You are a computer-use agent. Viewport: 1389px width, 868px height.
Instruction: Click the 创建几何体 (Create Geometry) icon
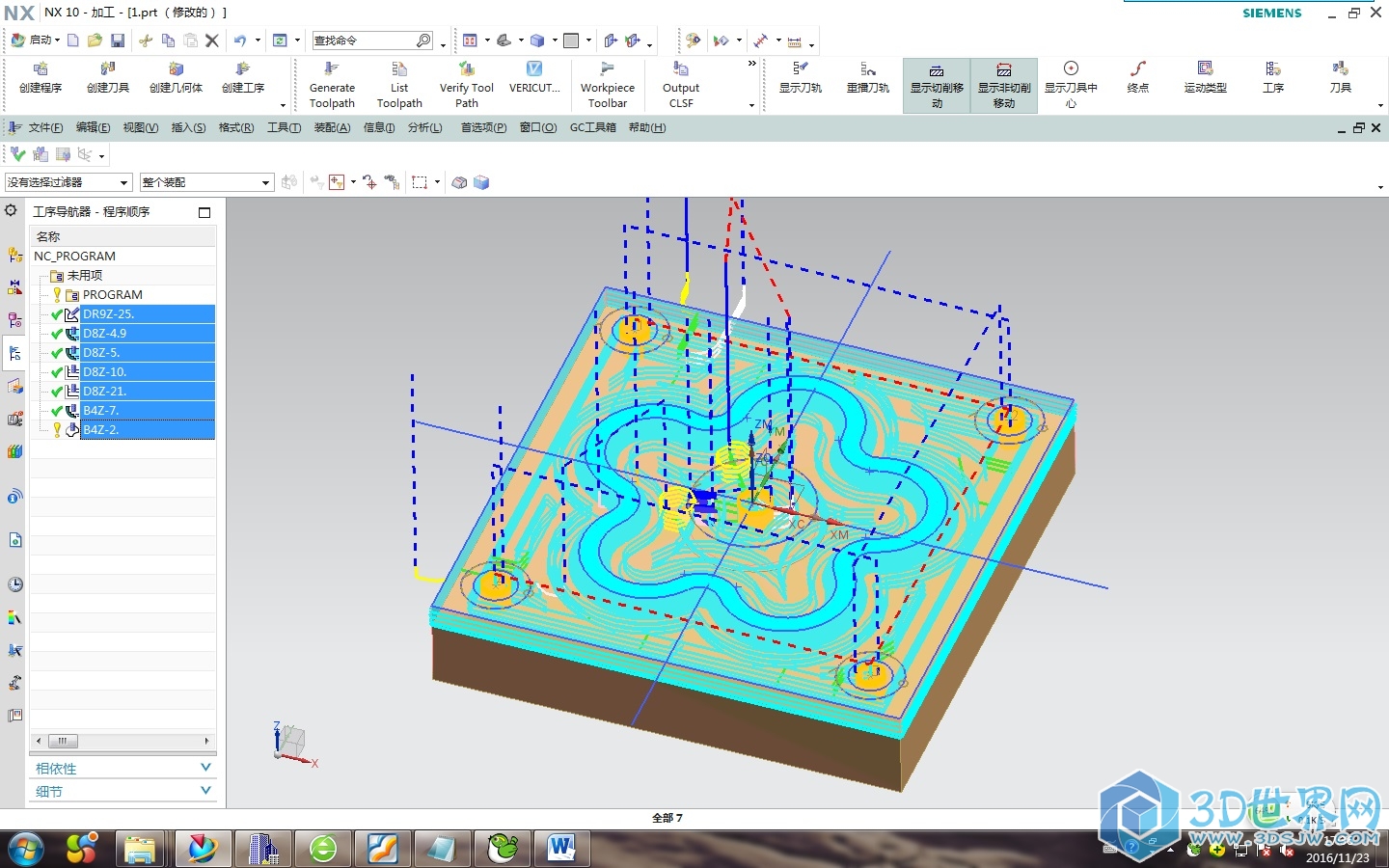click(x=176, y=69)
